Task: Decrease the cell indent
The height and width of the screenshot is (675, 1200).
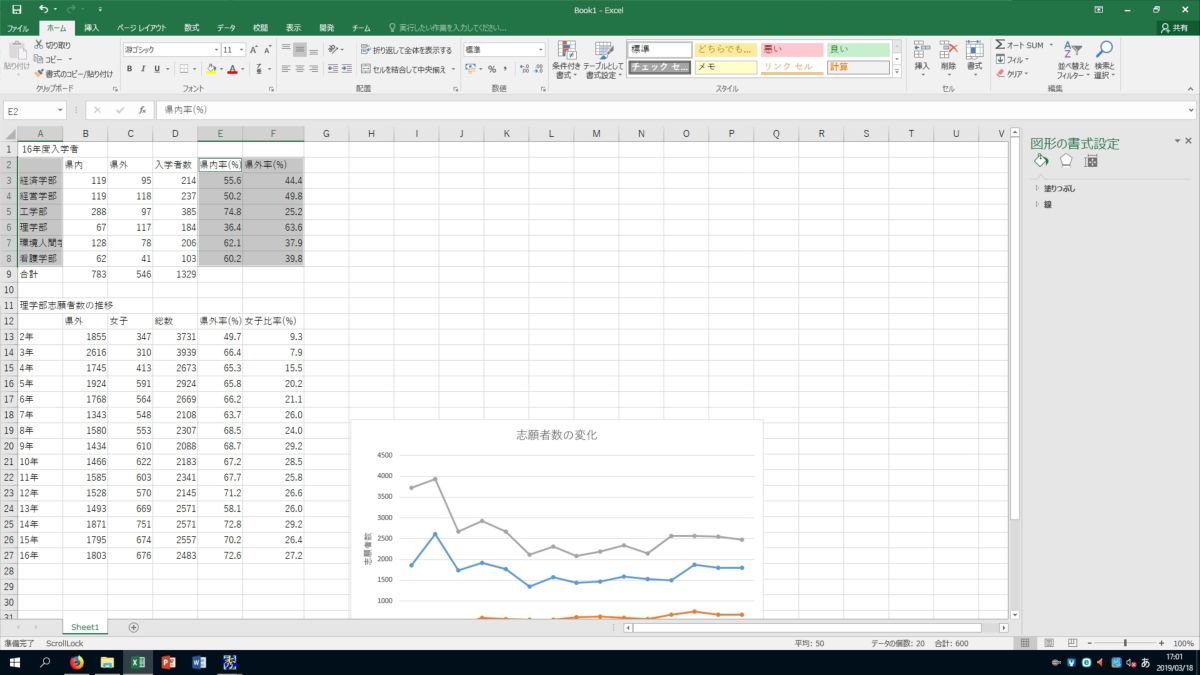Action: (333, 69)
